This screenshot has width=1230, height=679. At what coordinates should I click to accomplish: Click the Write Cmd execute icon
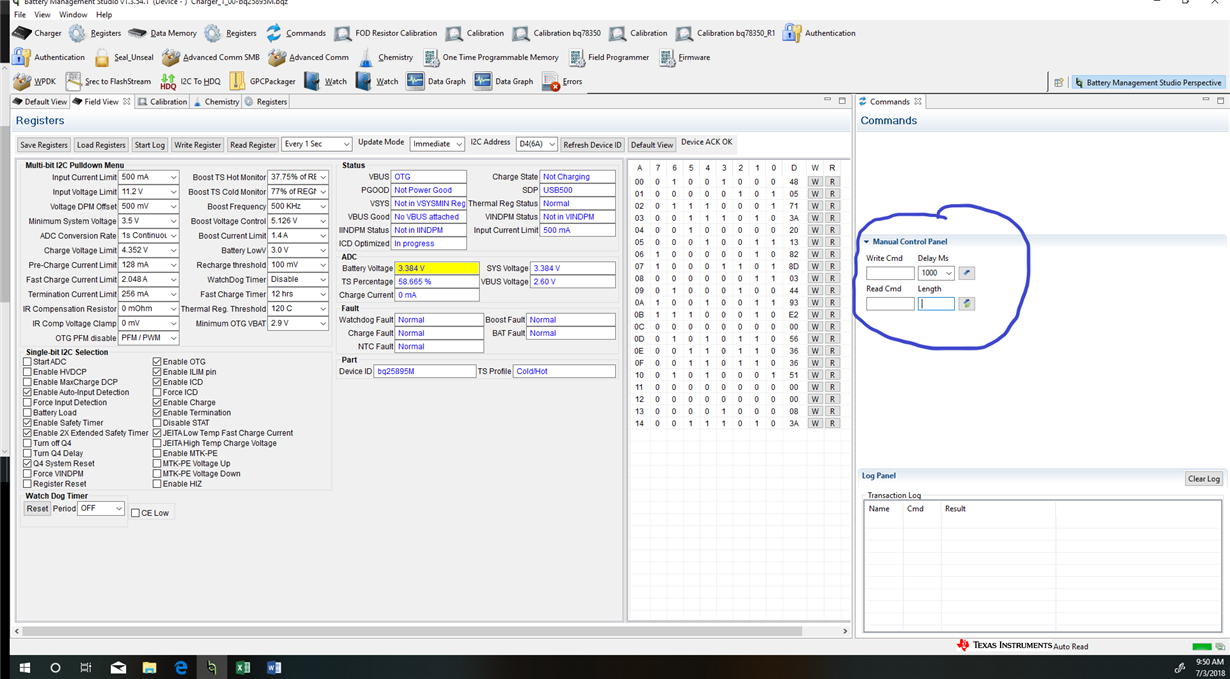(x=967, y=273)
